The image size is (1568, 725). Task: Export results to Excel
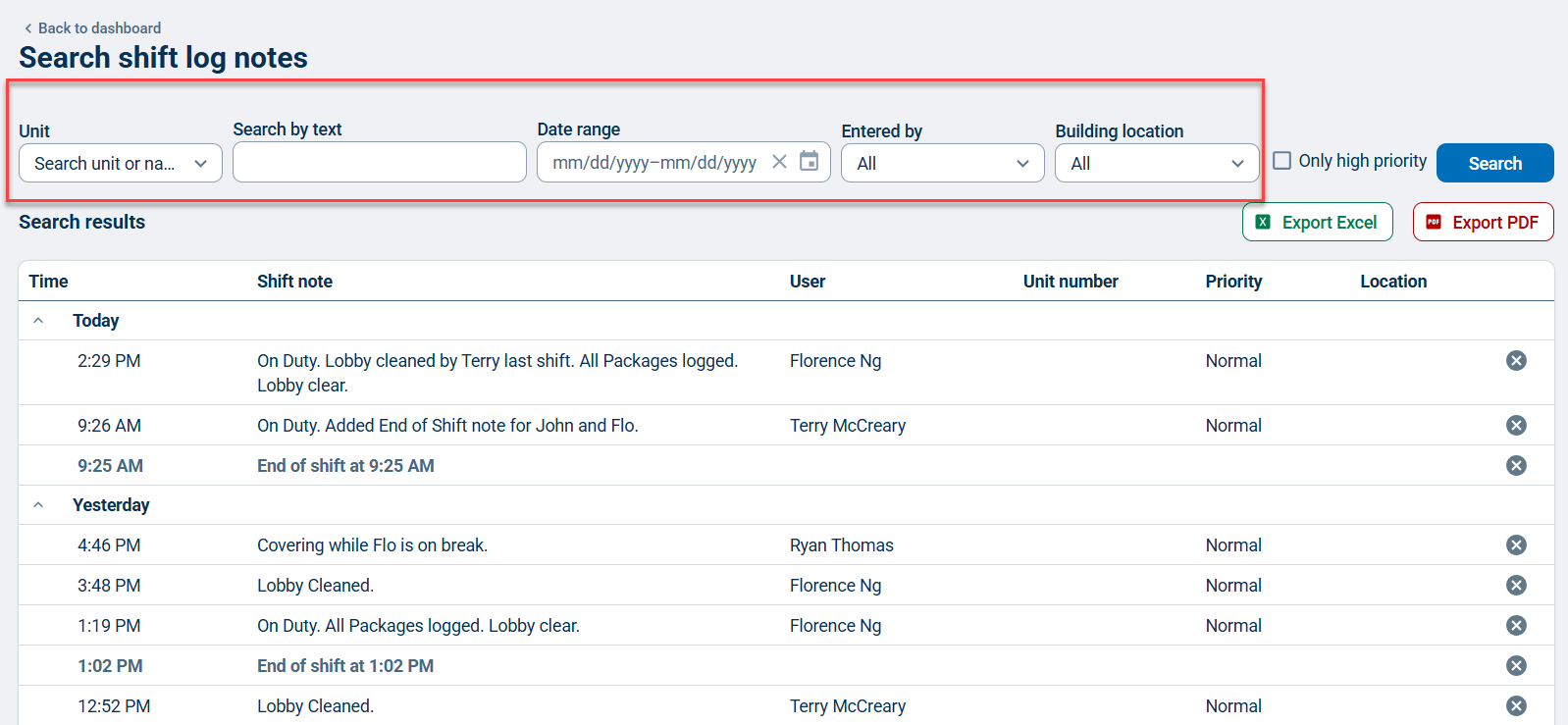(1317, 222)
